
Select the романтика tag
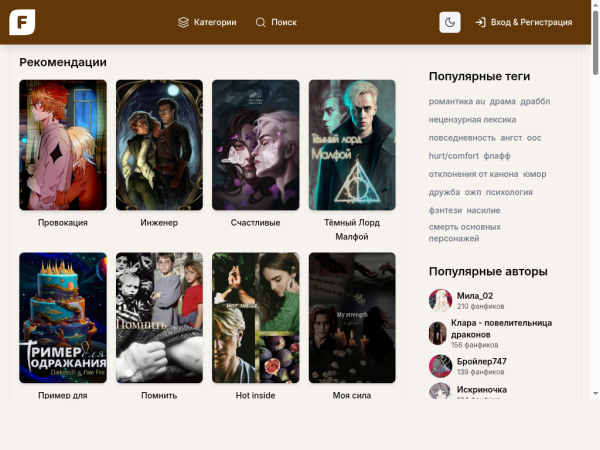[x=451, y=101]
